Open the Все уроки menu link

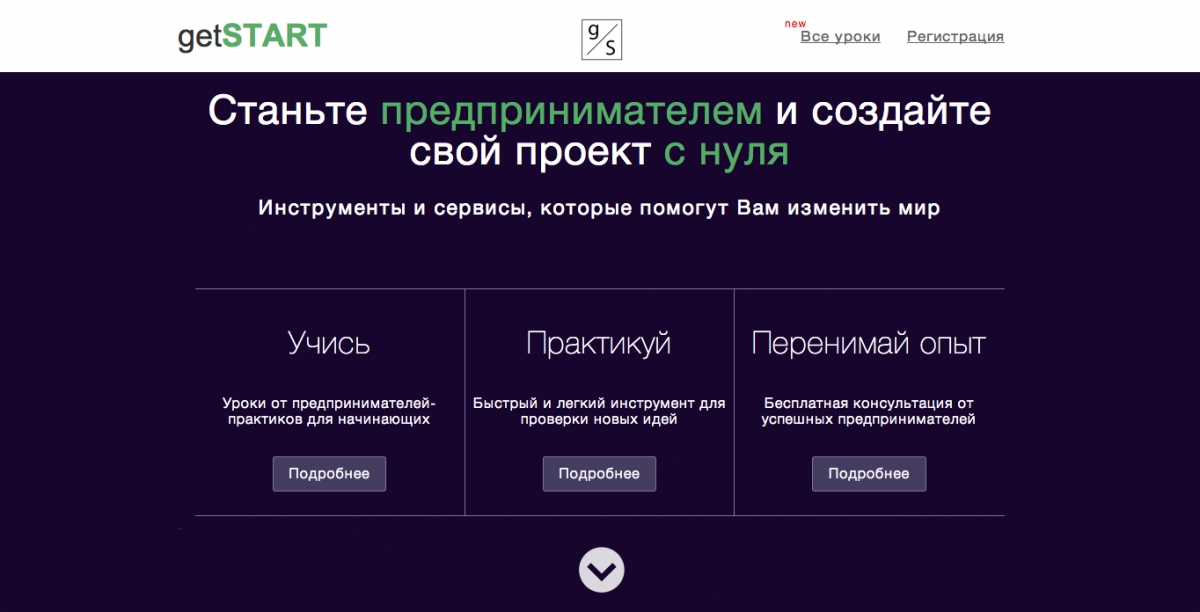(840, 37)
